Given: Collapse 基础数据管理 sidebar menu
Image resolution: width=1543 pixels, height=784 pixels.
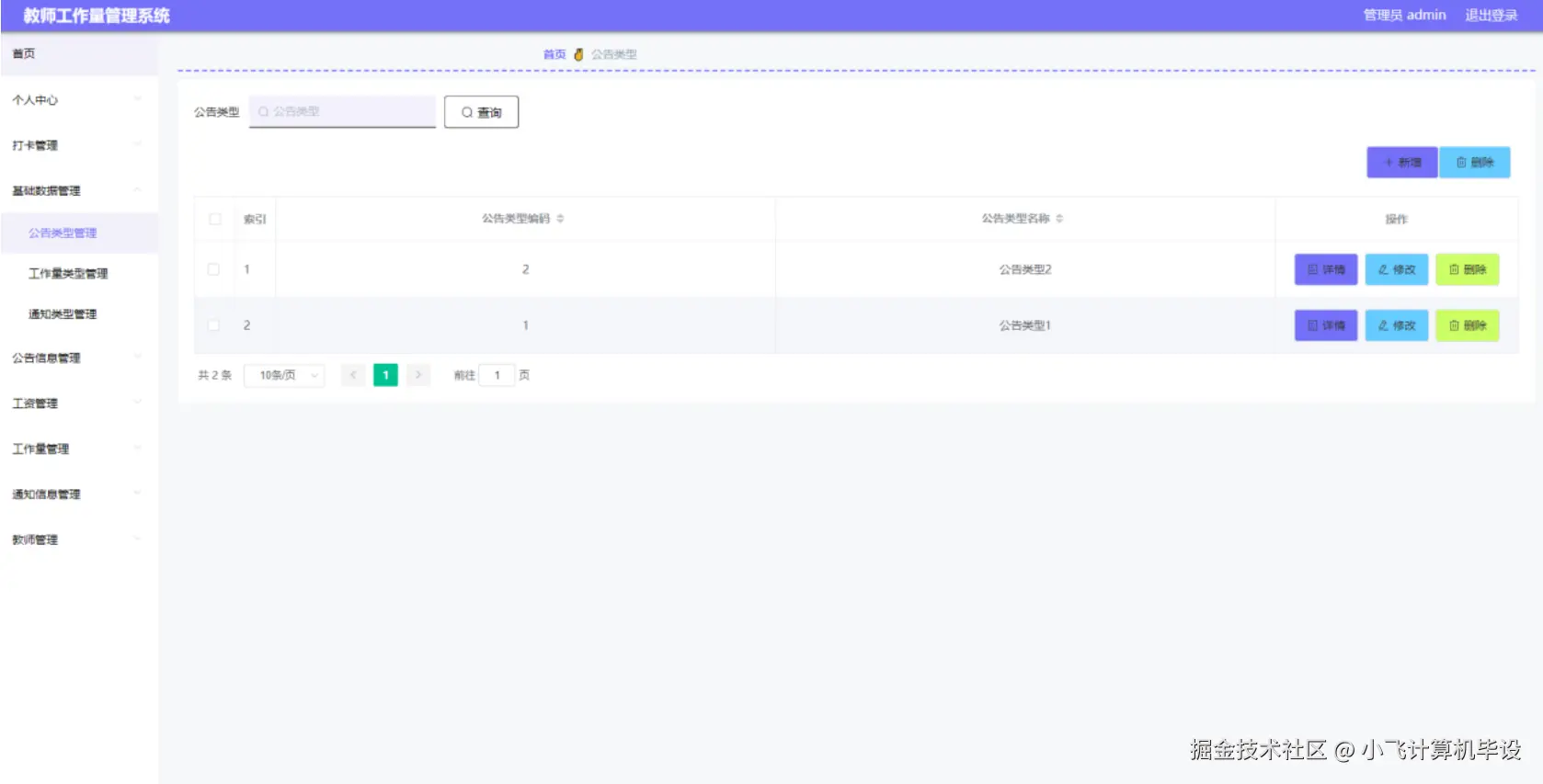Looking at the screenshot, I should click(79, 190).
